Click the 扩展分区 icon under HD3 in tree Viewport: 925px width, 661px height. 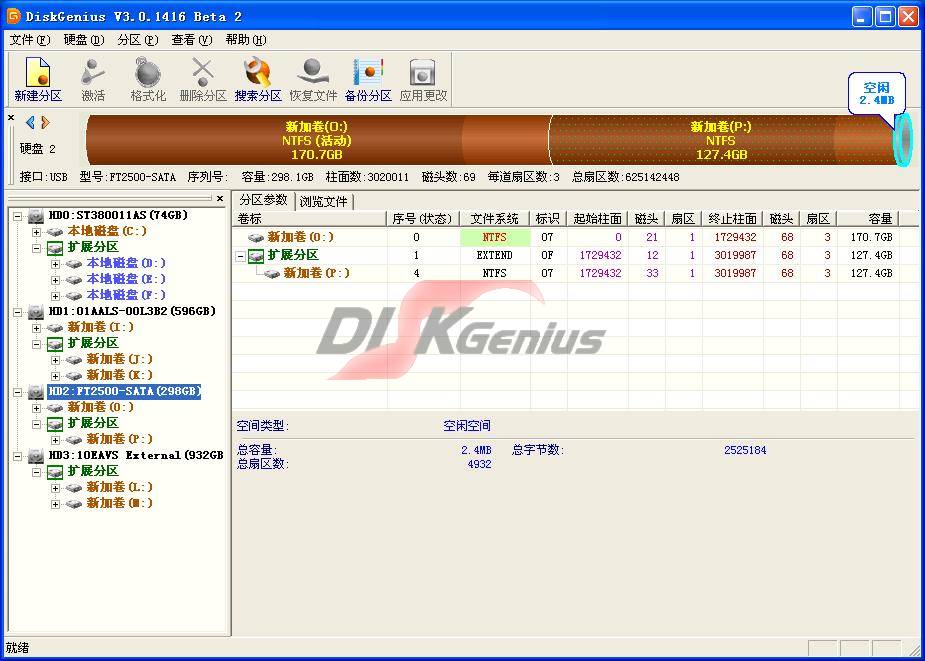pyautogui.click(x=55, y=472)
